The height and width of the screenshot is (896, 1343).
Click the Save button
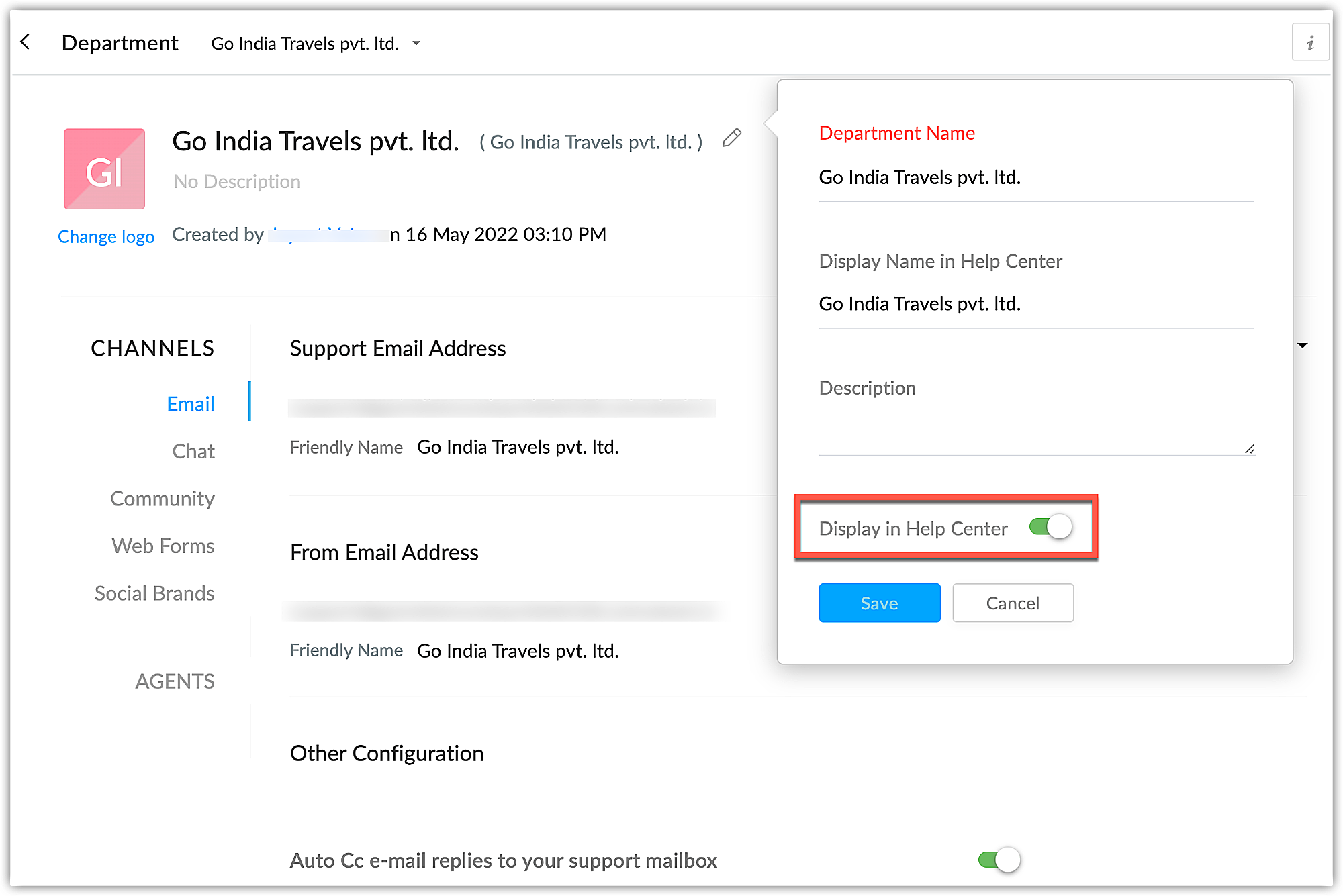click(879, 603)
